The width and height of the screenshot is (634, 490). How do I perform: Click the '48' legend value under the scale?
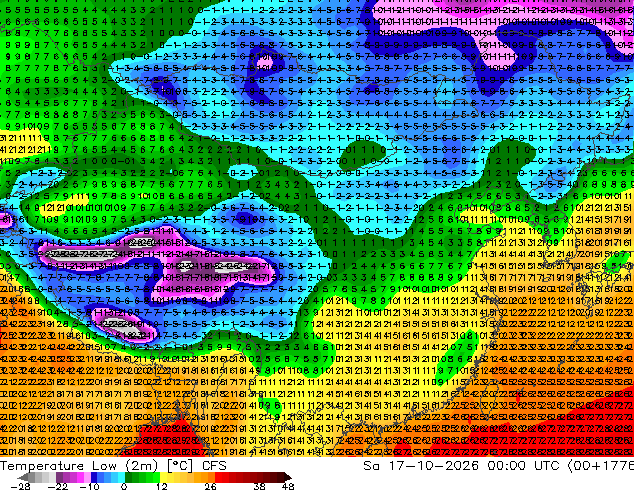point(288,486)
